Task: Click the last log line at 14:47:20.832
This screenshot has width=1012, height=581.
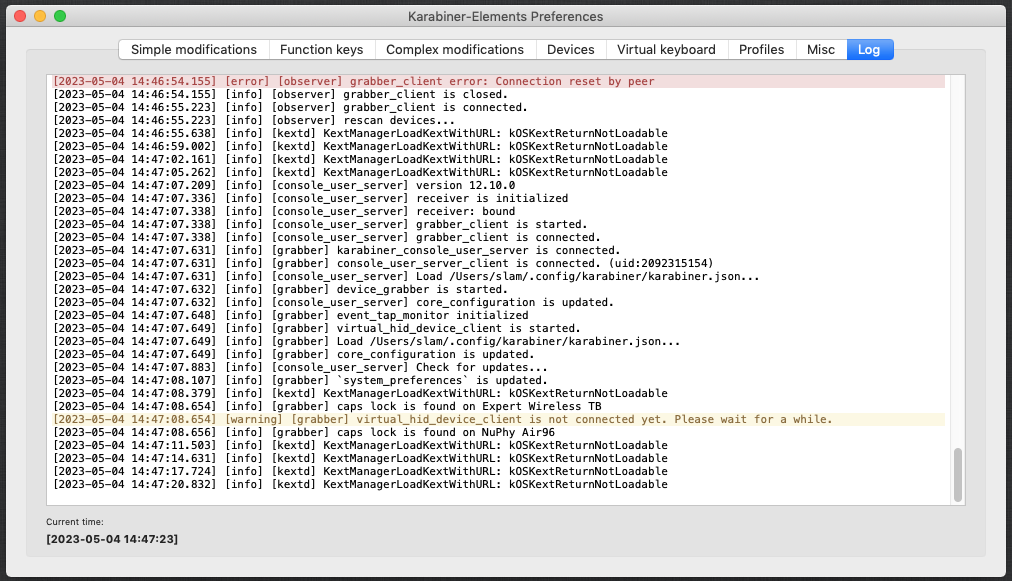Action: (360, 484)
